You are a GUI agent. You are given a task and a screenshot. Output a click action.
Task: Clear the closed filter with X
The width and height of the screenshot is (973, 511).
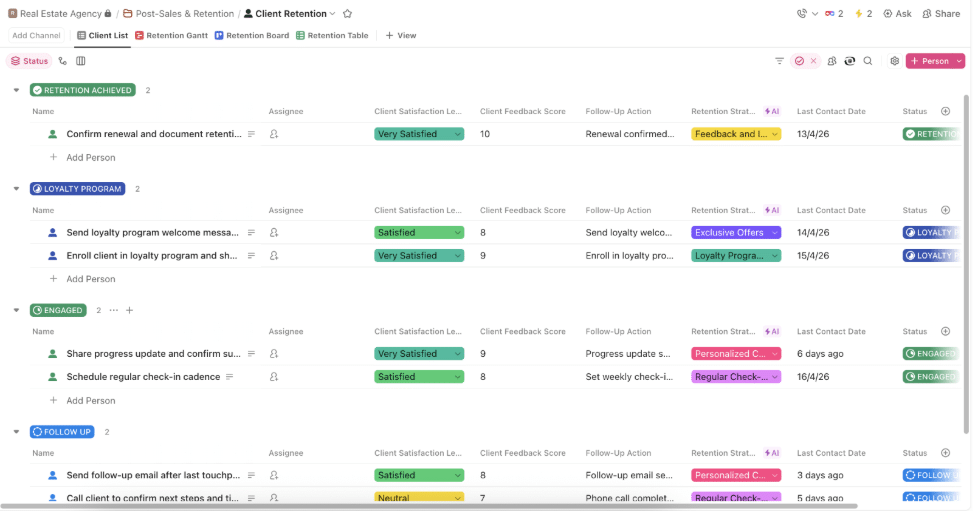814,61
